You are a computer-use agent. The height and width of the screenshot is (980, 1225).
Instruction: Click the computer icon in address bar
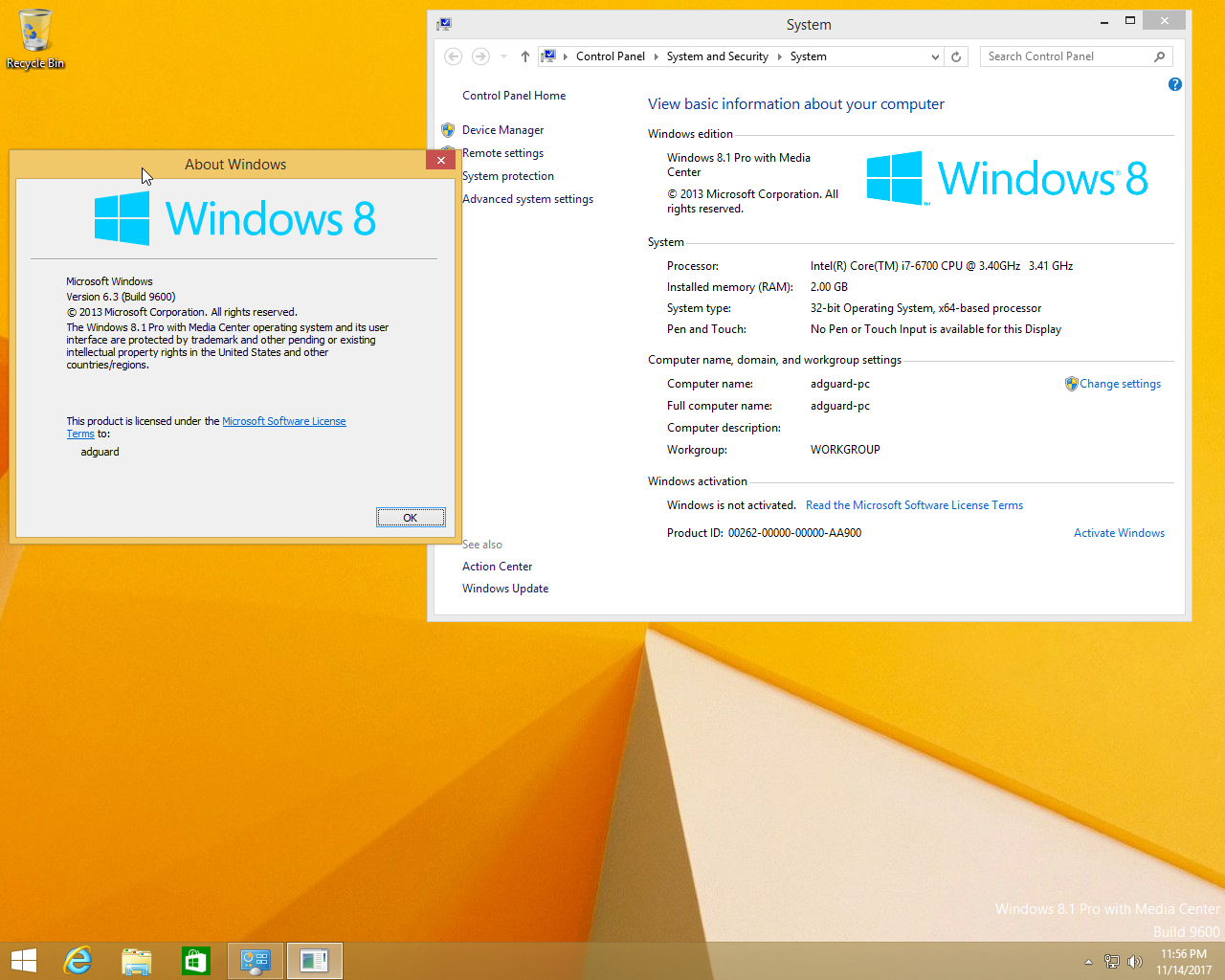[548, 56]
